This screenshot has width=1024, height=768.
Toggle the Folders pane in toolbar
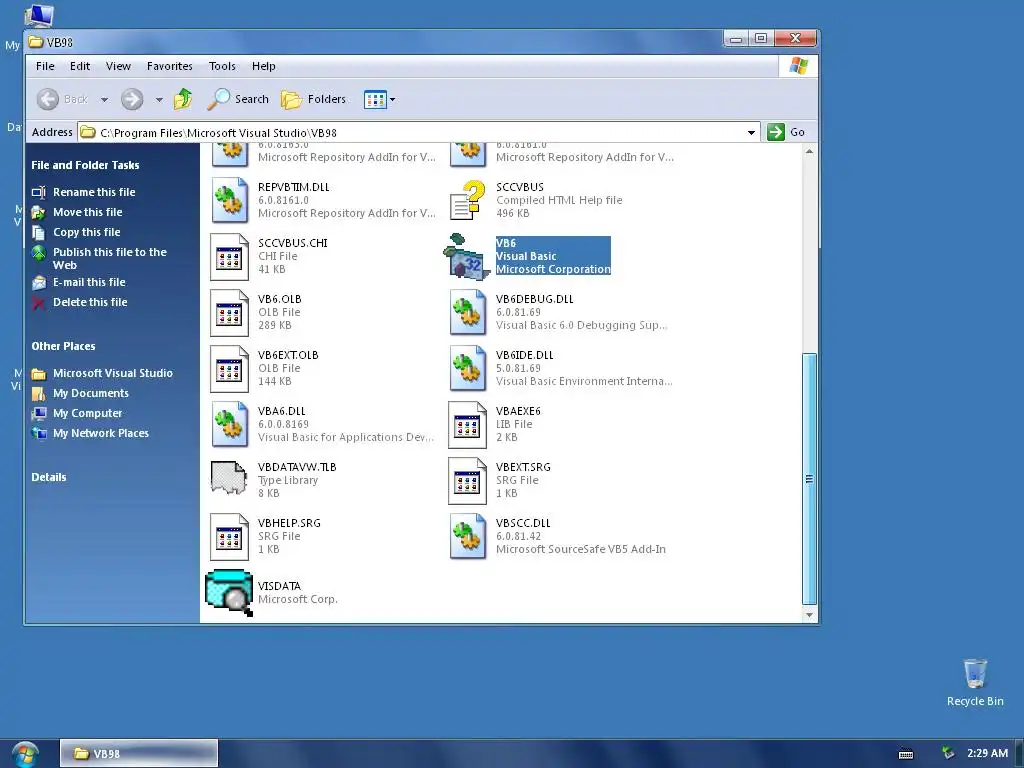point(313,99)
